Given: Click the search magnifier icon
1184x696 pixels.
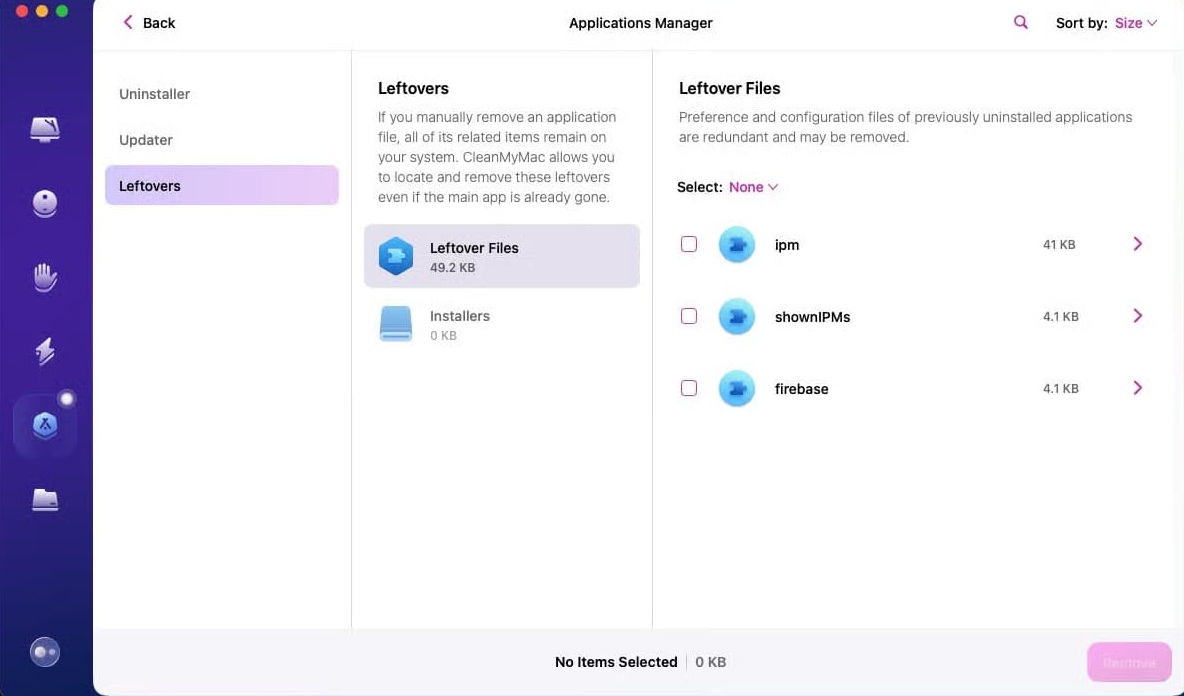Looking at the screenshot, I should [x=1020, y=23].
